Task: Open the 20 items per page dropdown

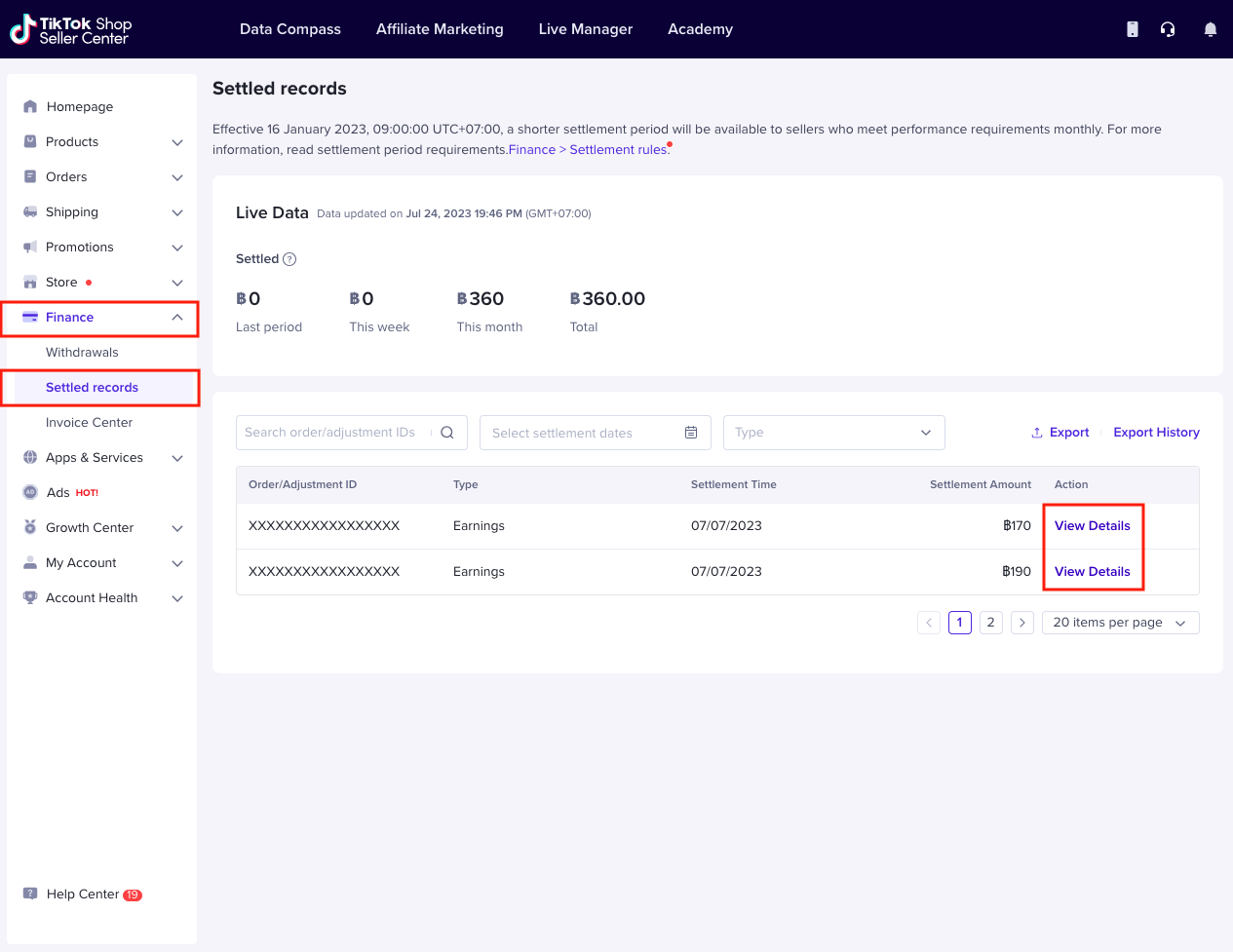Action: click(x=1120, y=623)
